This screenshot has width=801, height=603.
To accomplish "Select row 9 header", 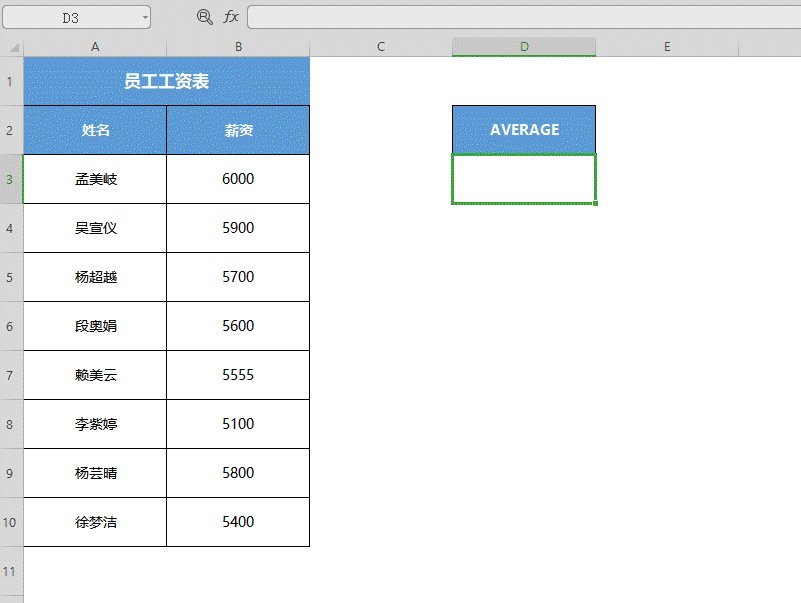I will pos(10,474).
